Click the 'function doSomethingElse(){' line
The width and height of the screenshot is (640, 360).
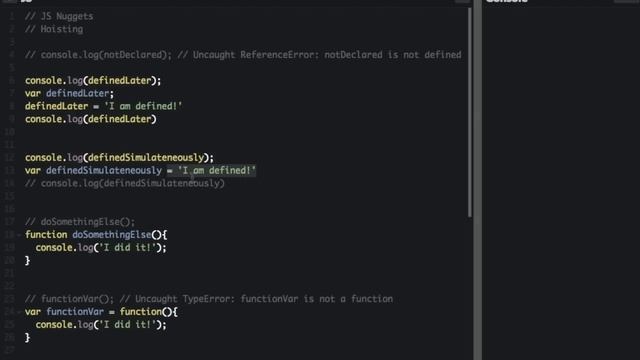96,235
